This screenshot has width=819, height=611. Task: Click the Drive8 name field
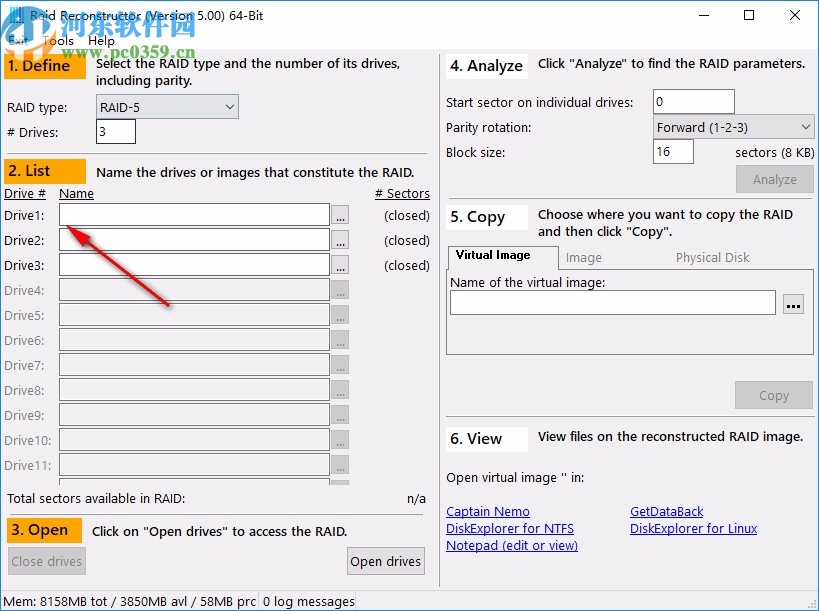pos(194,390)
